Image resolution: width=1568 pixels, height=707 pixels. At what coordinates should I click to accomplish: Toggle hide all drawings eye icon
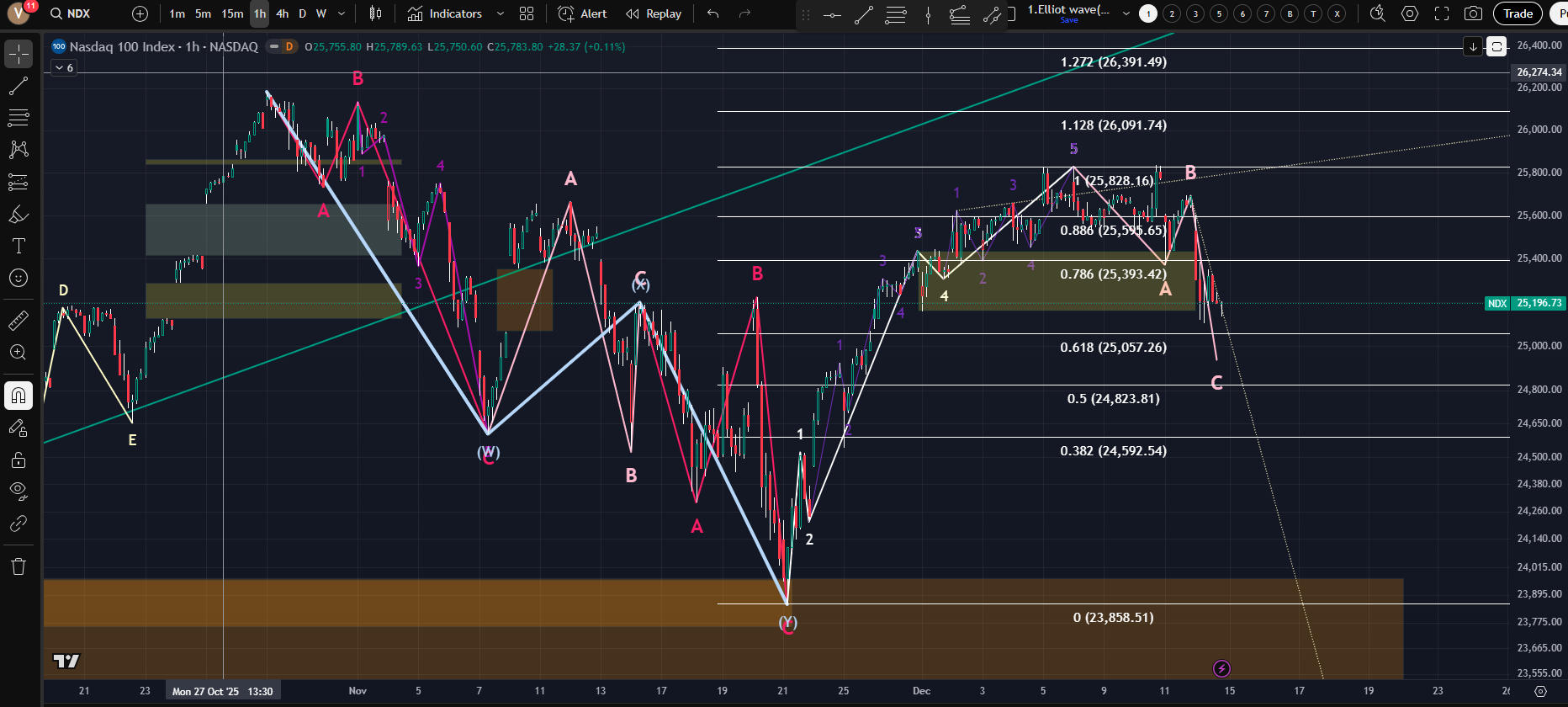[x=18, y=491]
